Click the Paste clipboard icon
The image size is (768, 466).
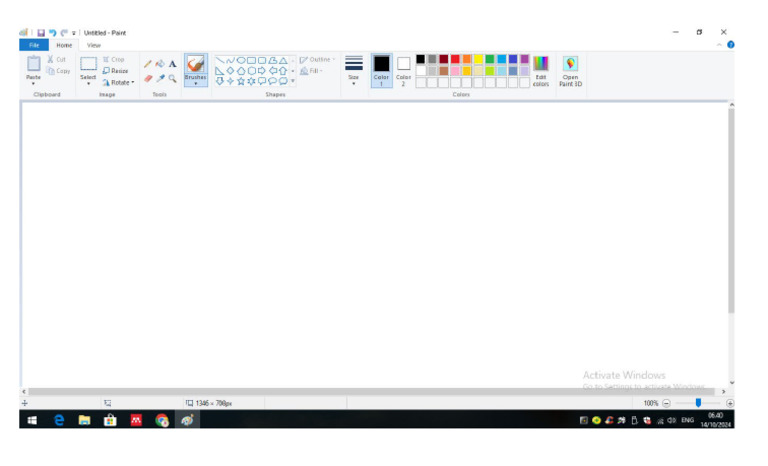coord(34,64)
